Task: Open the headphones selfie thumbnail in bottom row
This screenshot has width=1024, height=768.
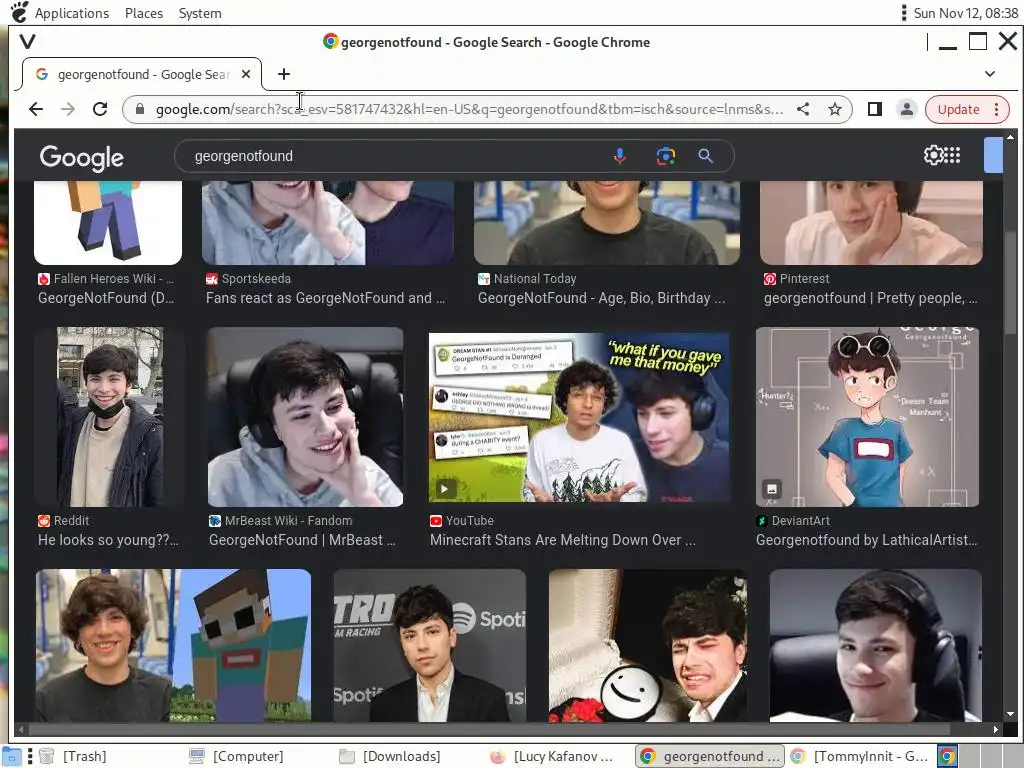Action: tap(875, 645)
